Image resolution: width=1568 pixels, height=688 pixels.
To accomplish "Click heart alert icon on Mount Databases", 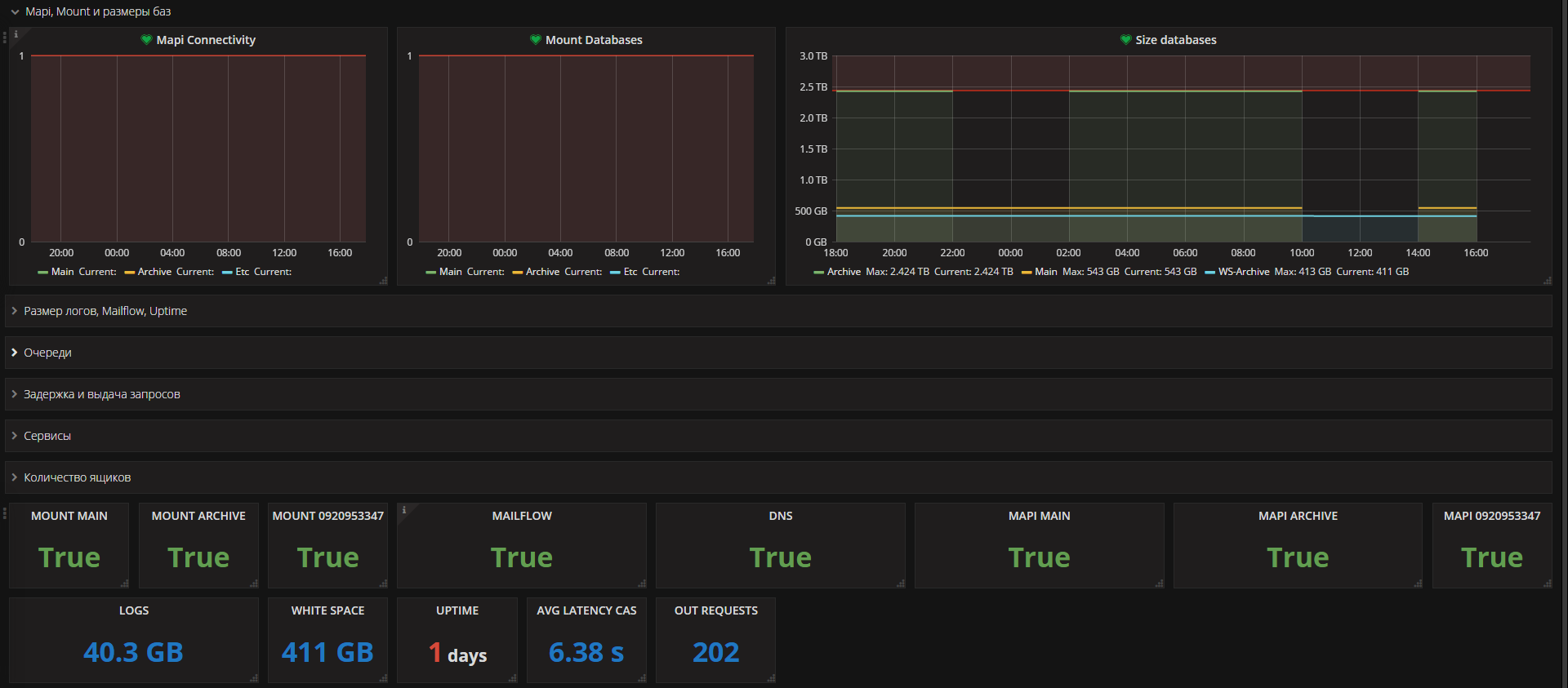I will click(536, 40).
